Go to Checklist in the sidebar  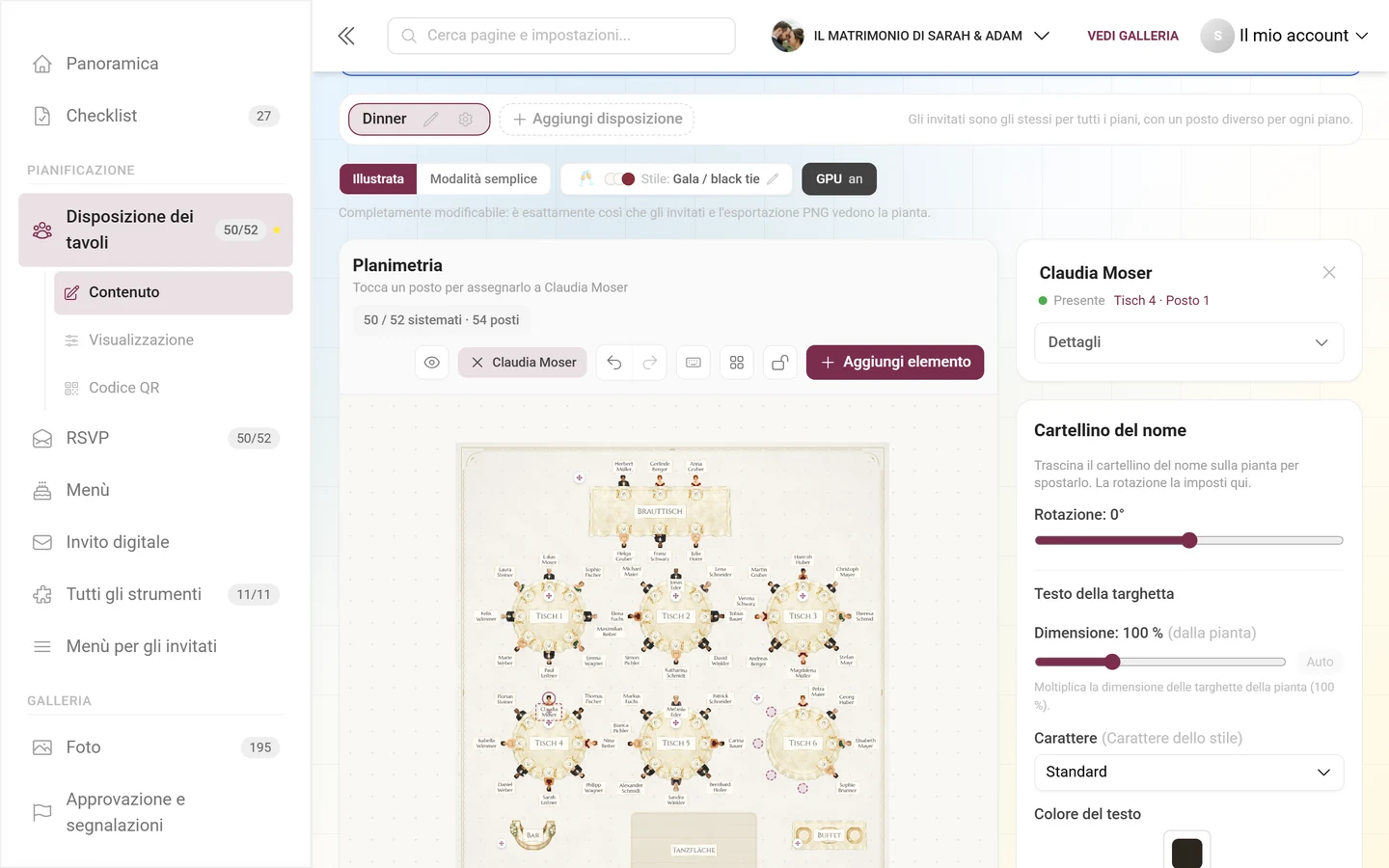click(x=155, y=116)
